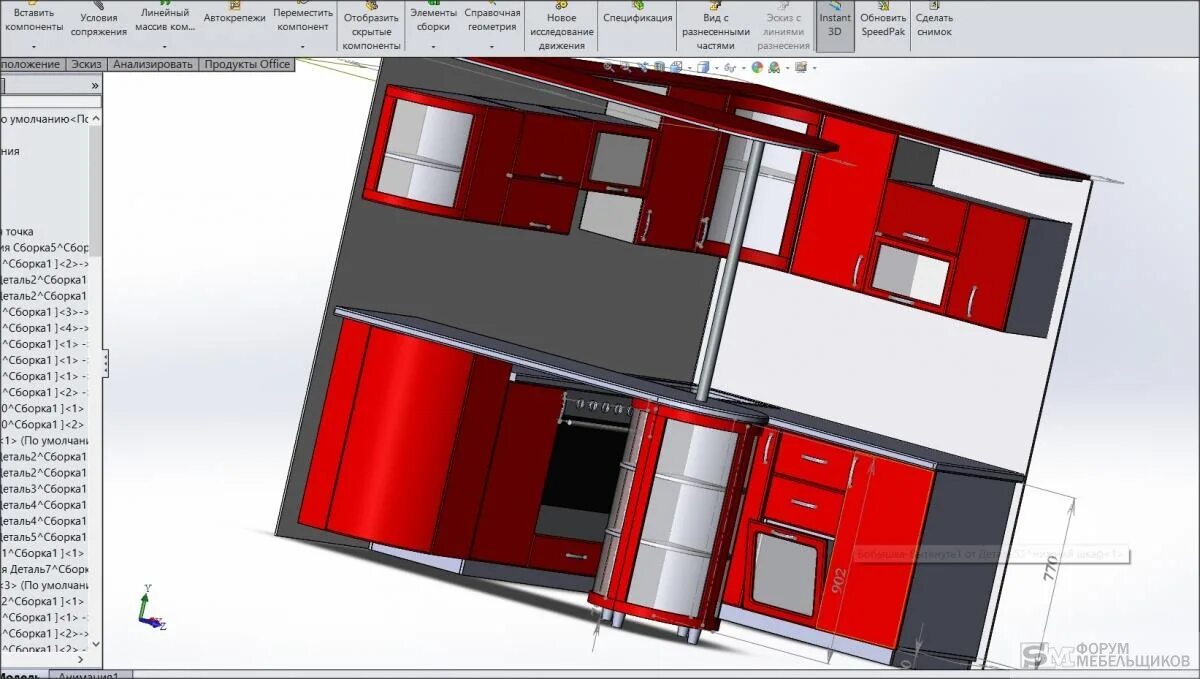Screen dimensions: 1200x679
Task: Open Справочная геометрия tool
Action: point(493,21)
